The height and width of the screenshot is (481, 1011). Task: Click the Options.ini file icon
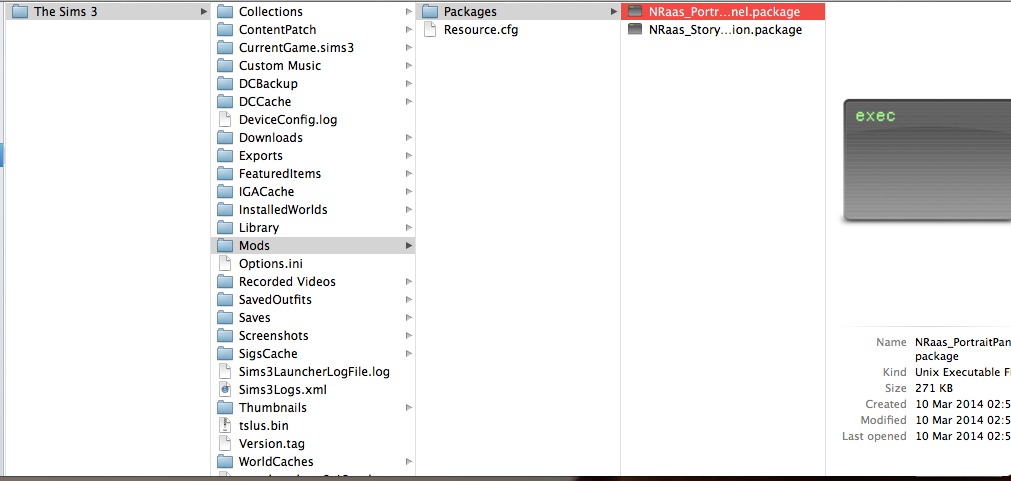tap(224, 263)
